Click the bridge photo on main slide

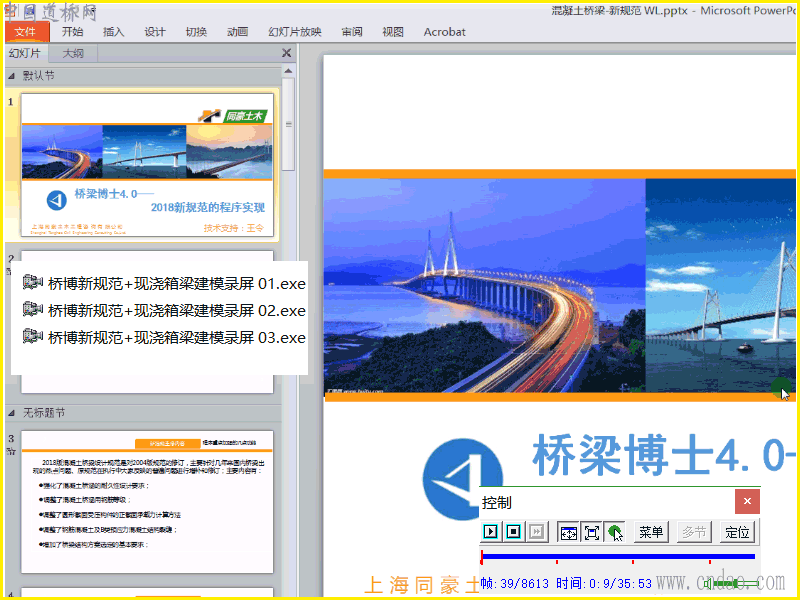[485, 286]
